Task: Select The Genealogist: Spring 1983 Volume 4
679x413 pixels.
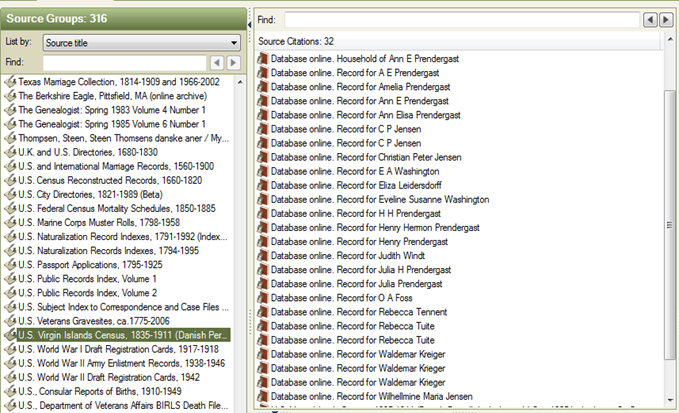Action: click(112, 110)
